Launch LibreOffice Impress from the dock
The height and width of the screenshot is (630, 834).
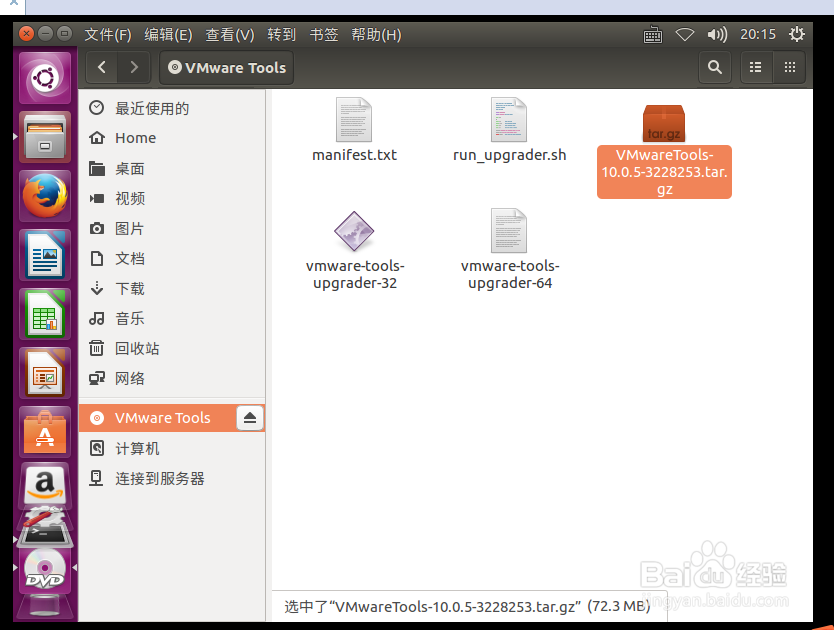pyautogui.click(x=45, y=373)
